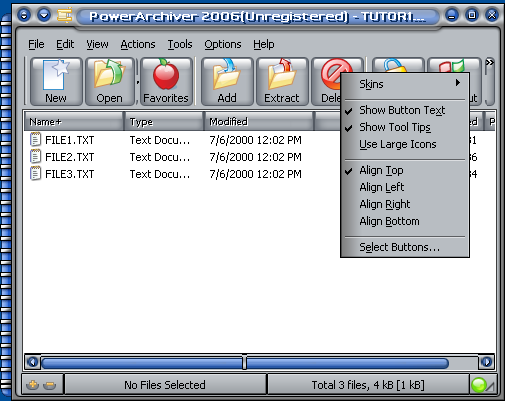Maximize the PowerArchiver window

pyautogui.click(x=472, y=15)
